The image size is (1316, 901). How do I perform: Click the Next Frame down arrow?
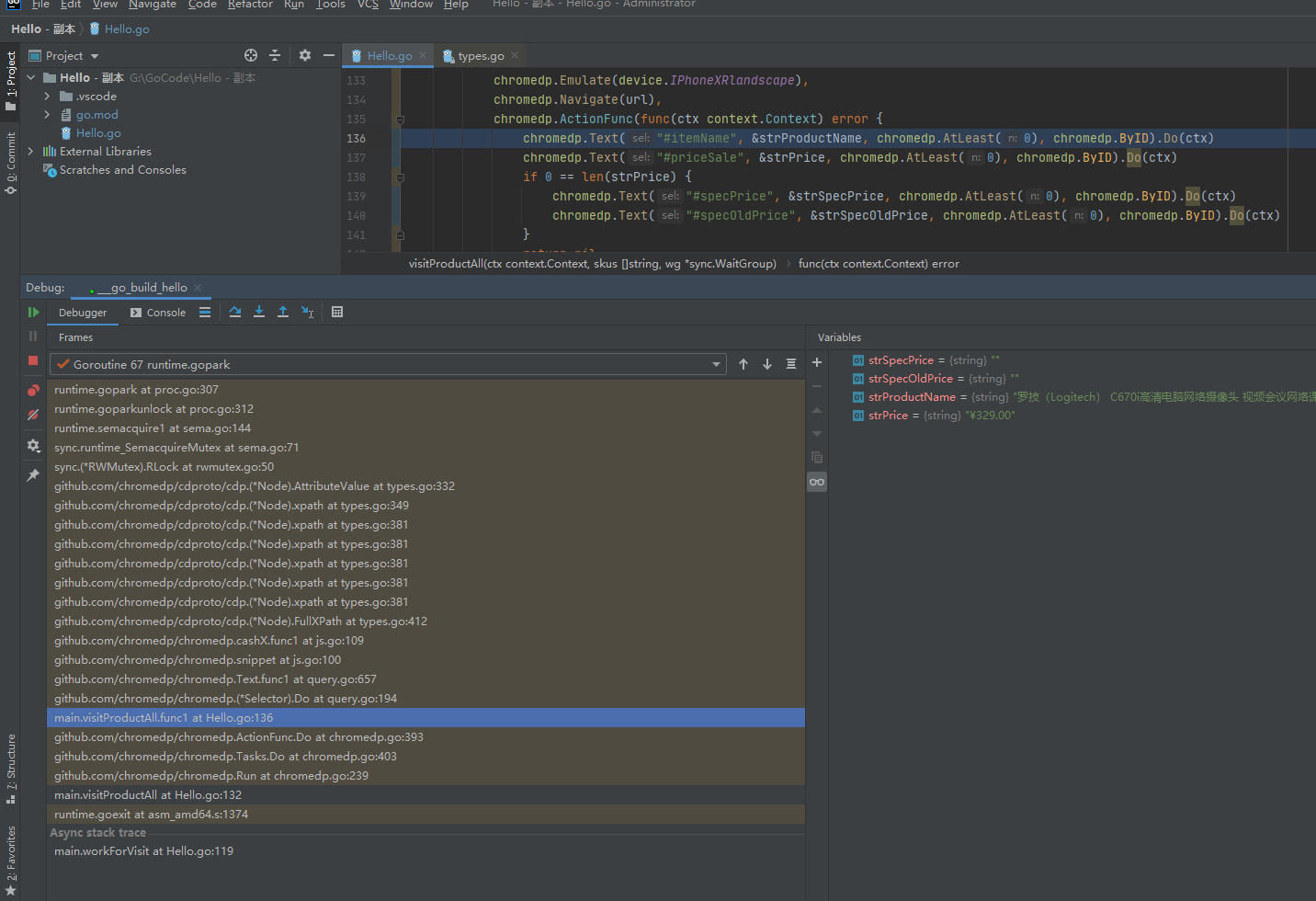(x=767, y=364)
